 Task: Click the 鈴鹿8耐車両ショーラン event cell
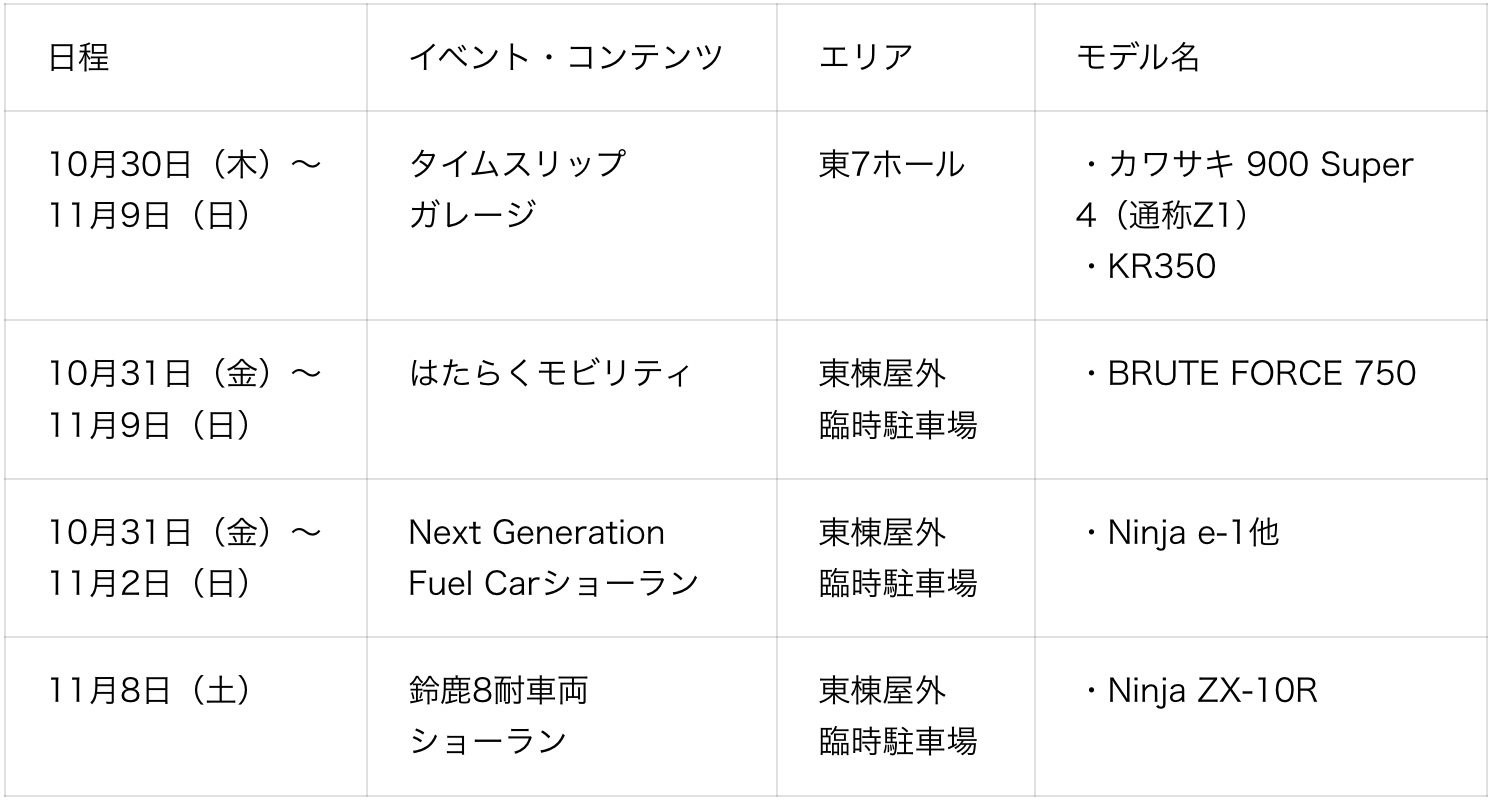(498, 716)
